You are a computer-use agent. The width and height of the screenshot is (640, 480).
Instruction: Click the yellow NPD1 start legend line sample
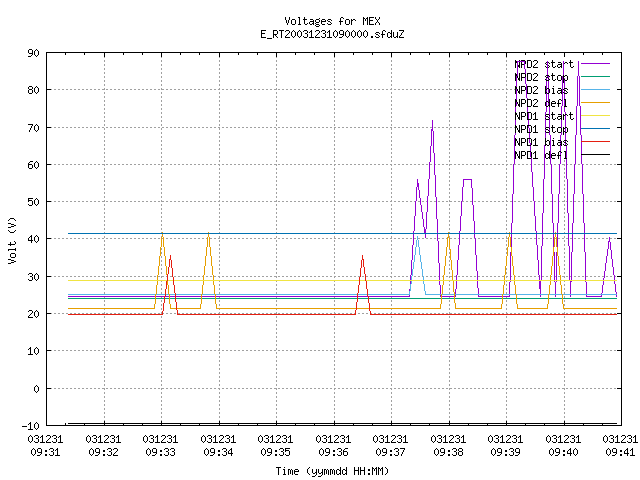(595, 116)
